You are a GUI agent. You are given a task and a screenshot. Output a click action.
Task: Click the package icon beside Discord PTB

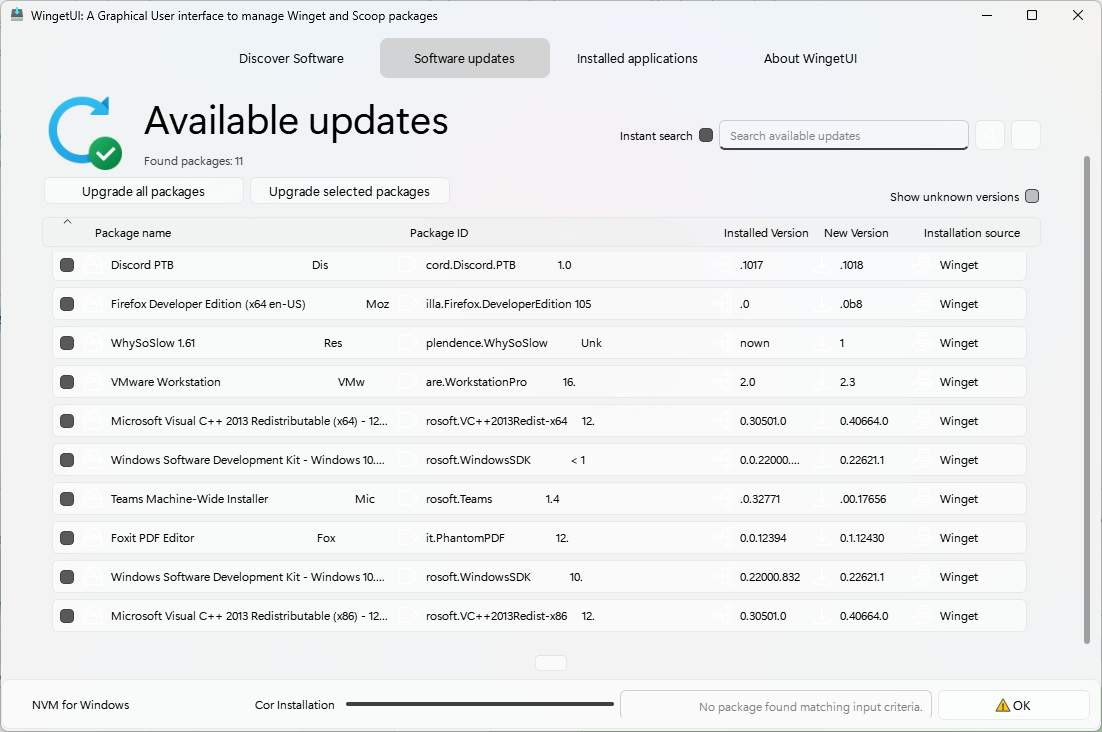coord(92,265)
